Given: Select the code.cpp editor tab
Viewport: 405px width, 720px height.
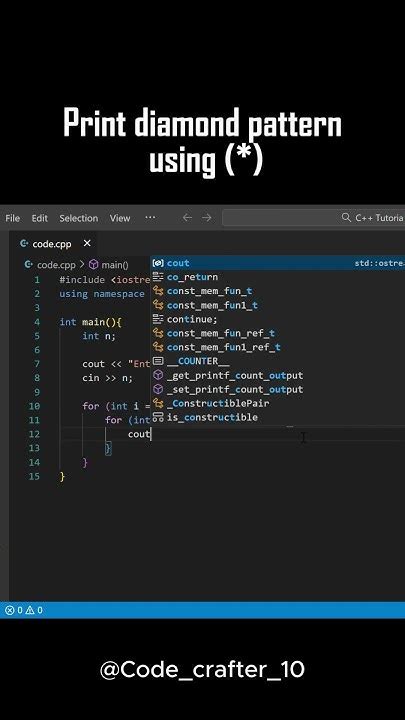Looking at the screenshot, I should point(52,244).
